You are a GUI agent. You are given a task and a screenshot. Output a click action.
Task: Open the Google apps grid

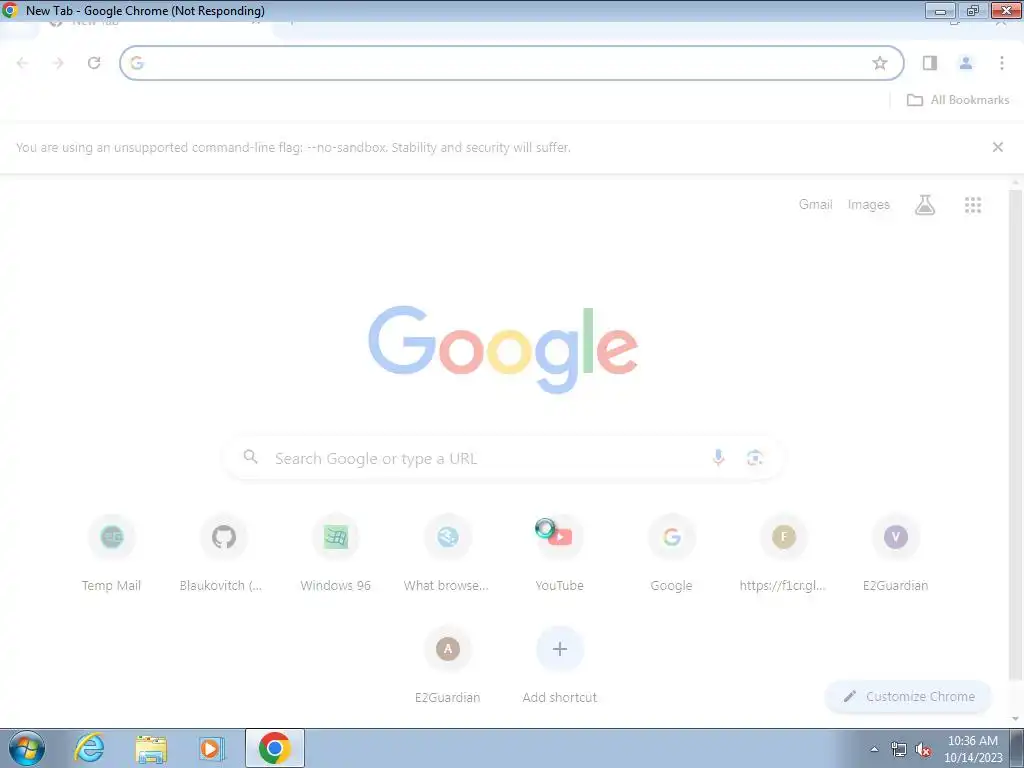(x=972, y=205)
